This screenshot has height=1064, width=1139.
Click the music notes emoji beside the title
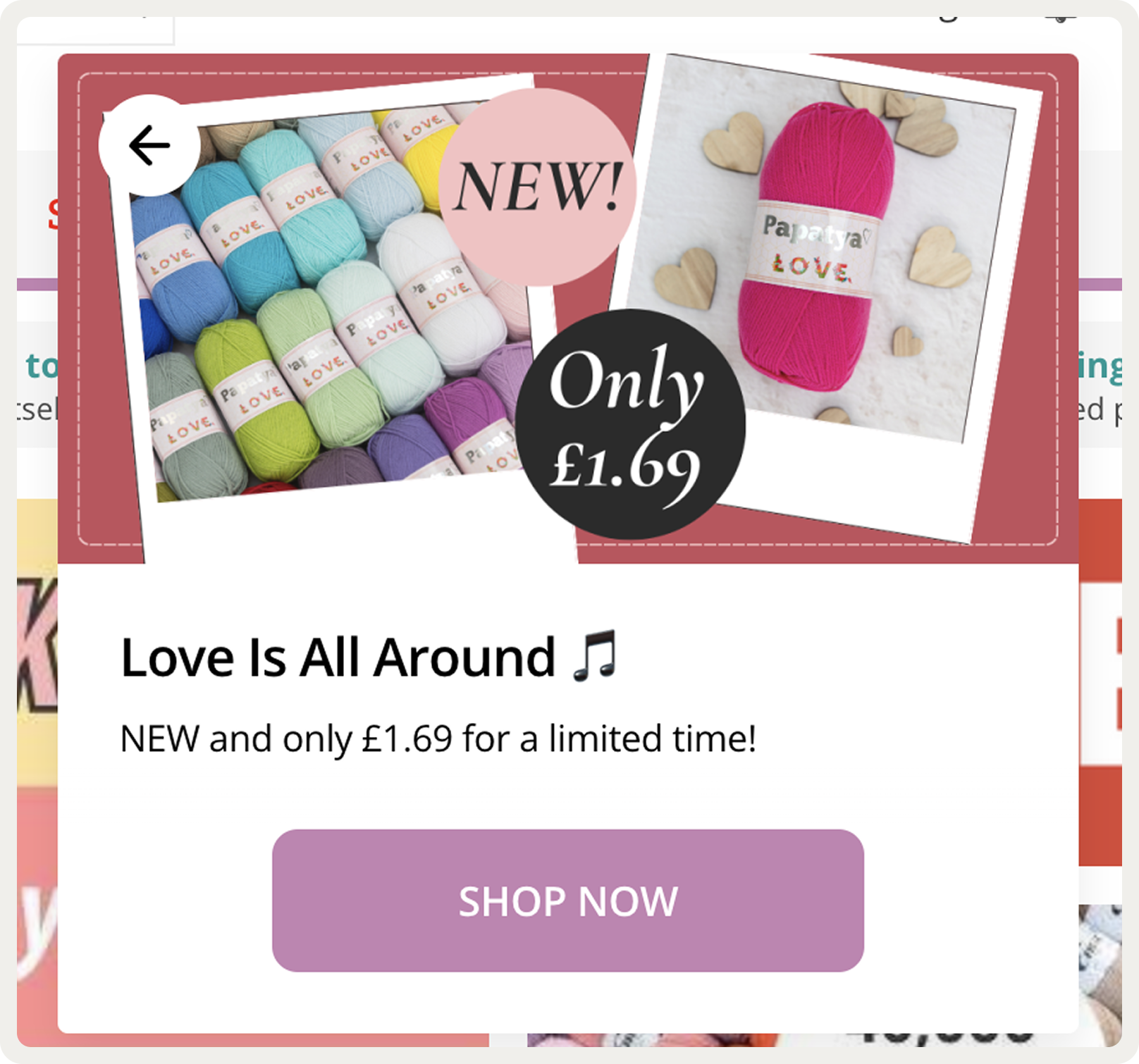tap(596, 656)
